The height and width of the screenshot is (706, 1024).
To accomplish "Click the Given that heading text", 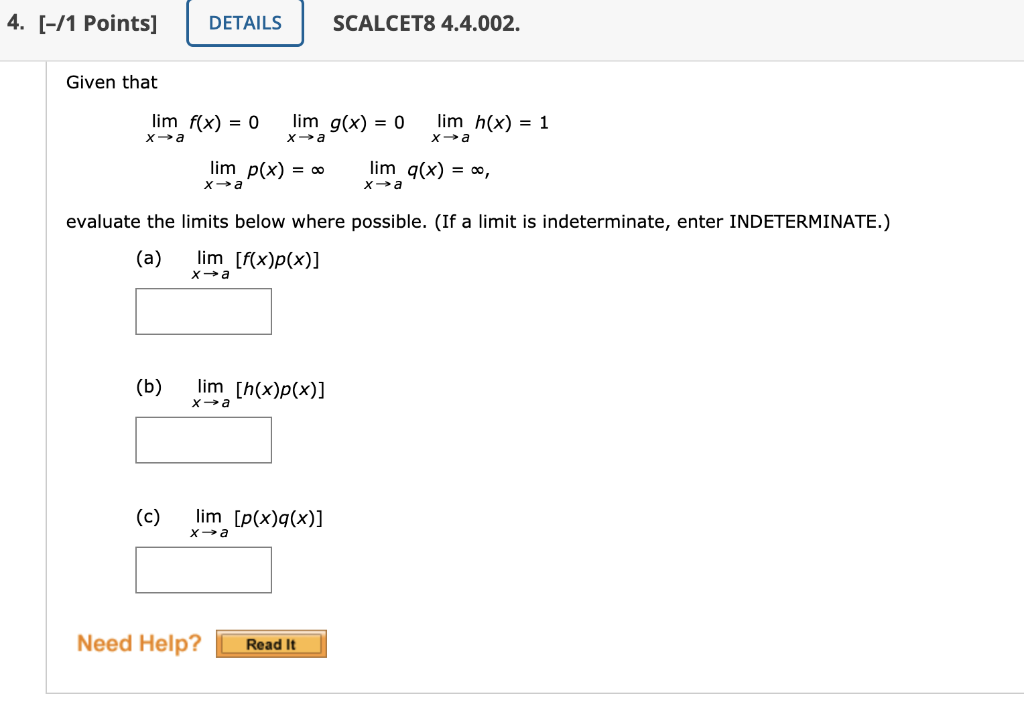I will coord(110,82).
